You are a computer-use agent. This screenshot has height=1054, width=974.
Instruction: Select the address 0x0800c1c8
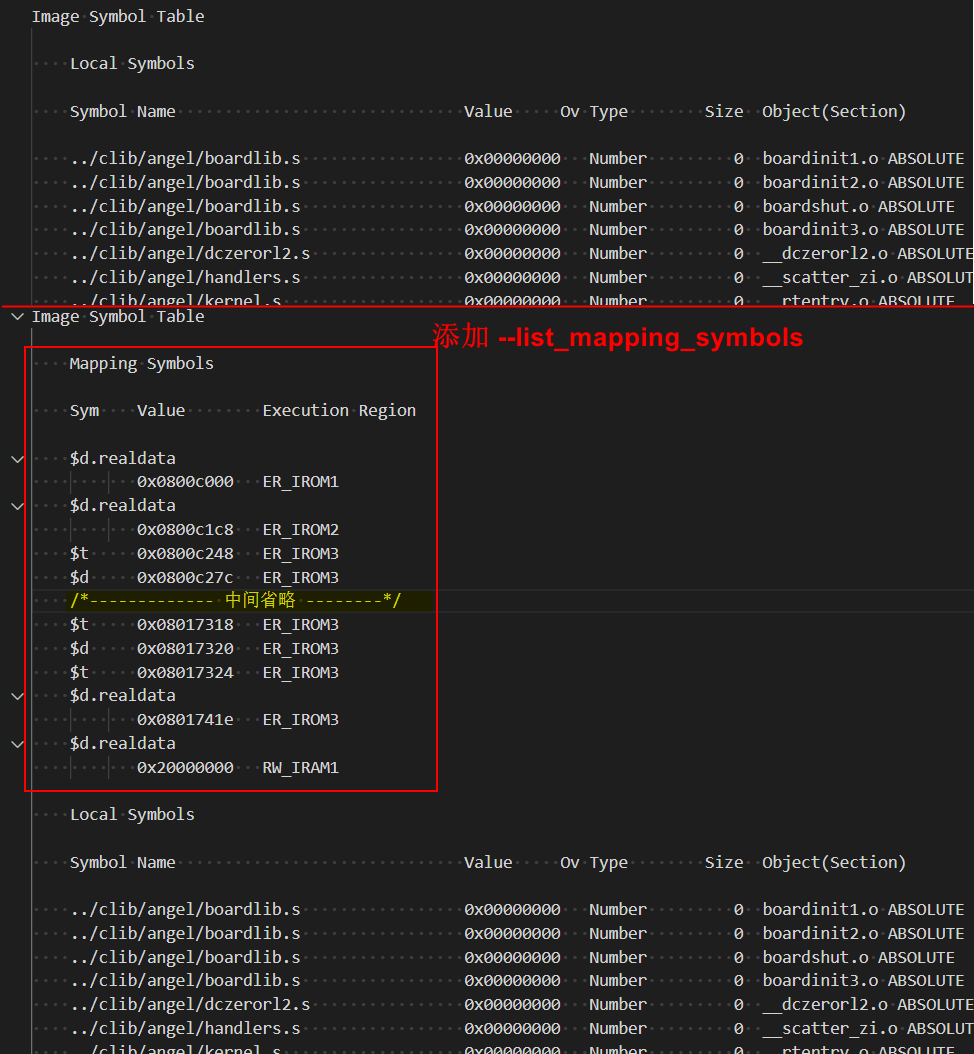pyautogui.click(x=186, y=530)
